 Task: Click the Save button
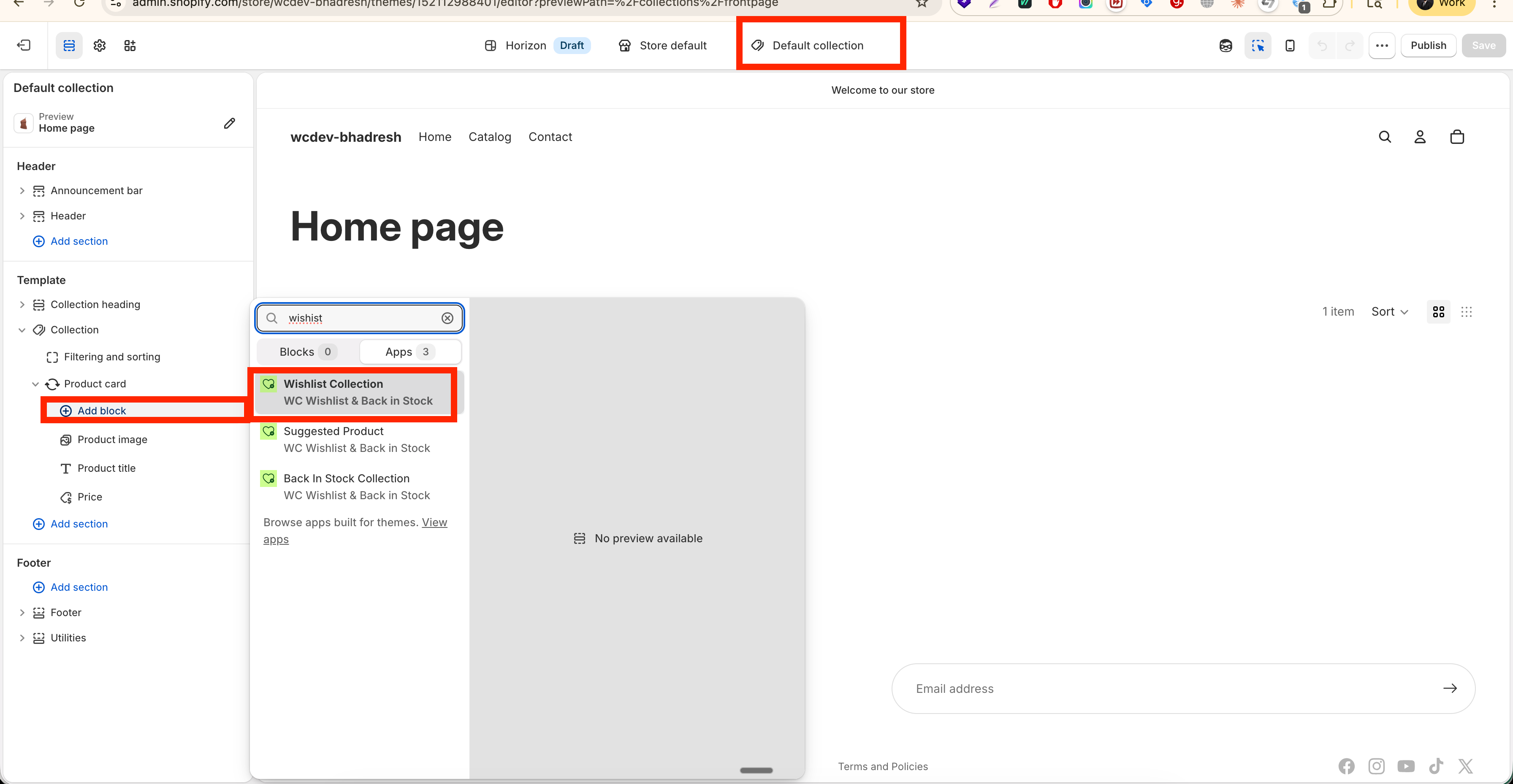click(x=1483, y=45)
